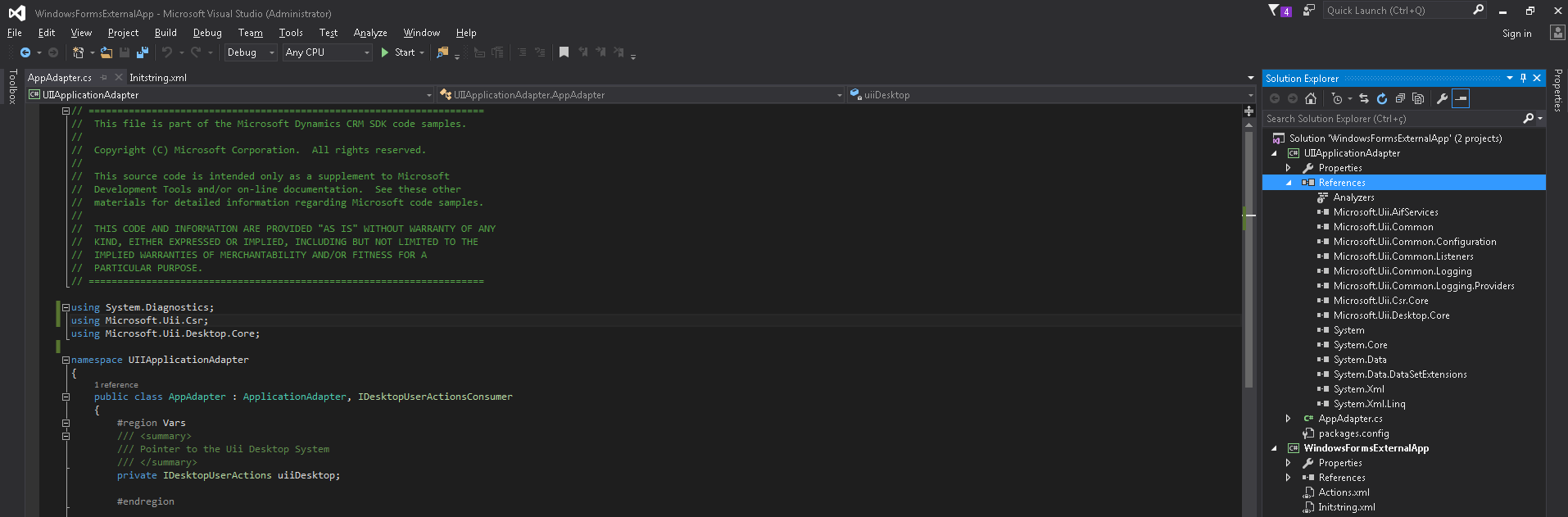Image resolution: width=1568 pixels, height=517 pixels.
Task: Toggle bookmark on the current line
Action: point(564,52)
